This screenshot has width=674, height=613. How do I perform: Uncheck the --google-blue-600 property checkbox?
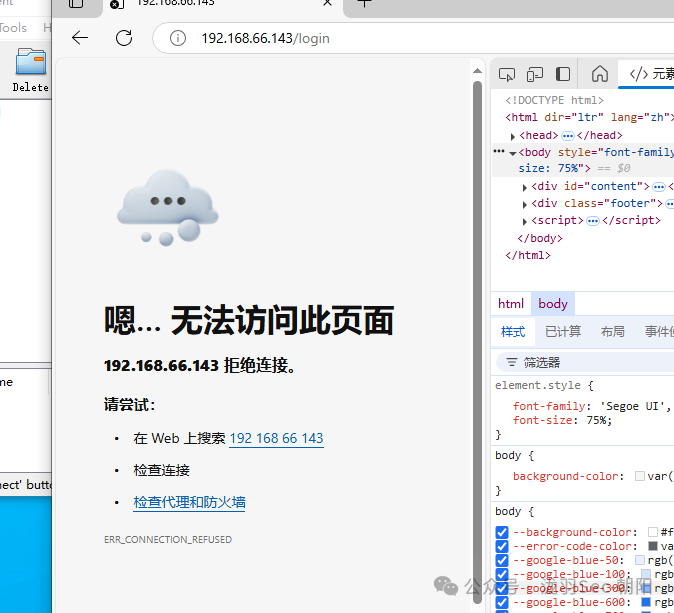(x=502, y=602)
